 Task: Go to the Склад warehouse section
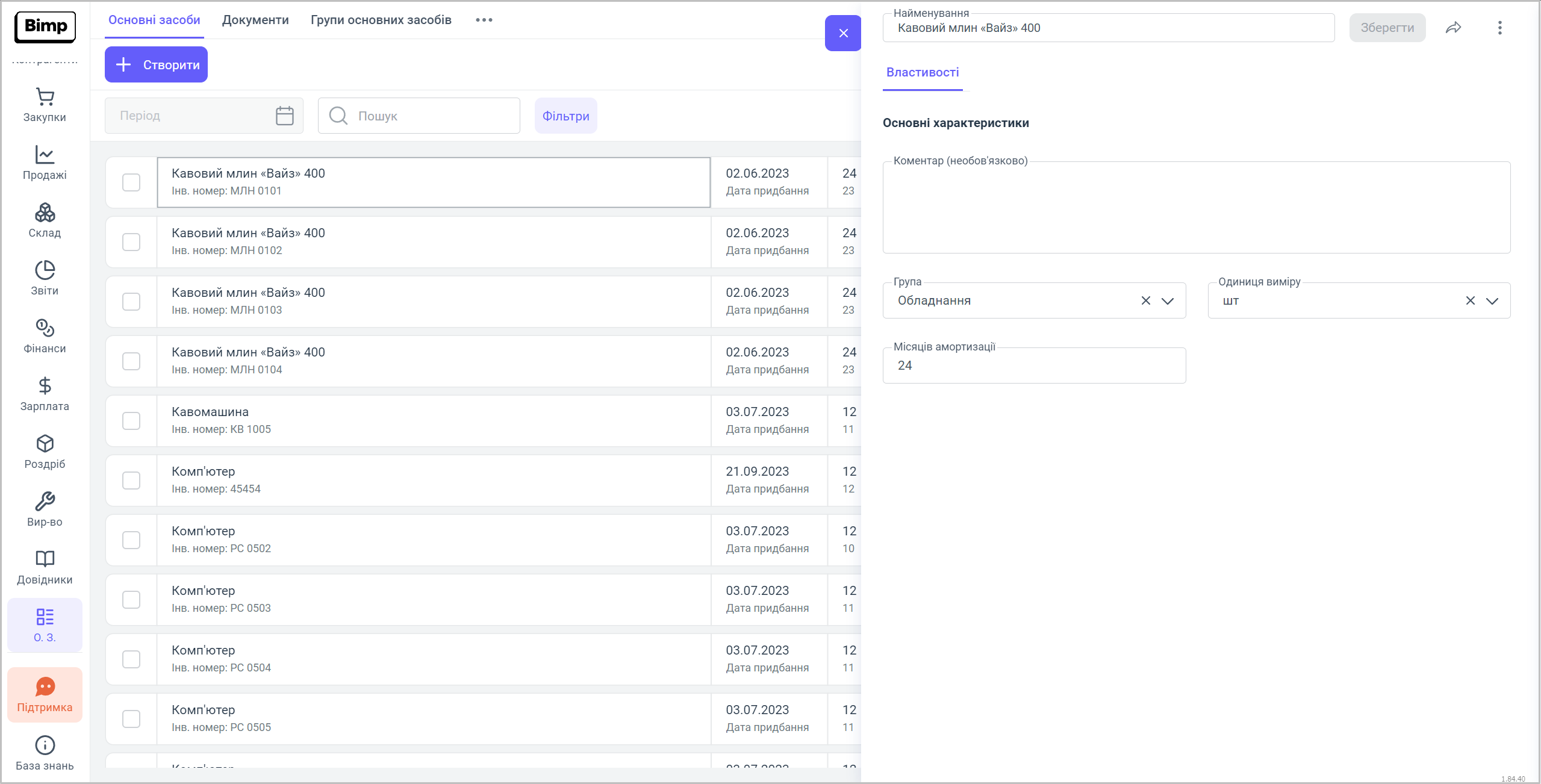(45, 221)
